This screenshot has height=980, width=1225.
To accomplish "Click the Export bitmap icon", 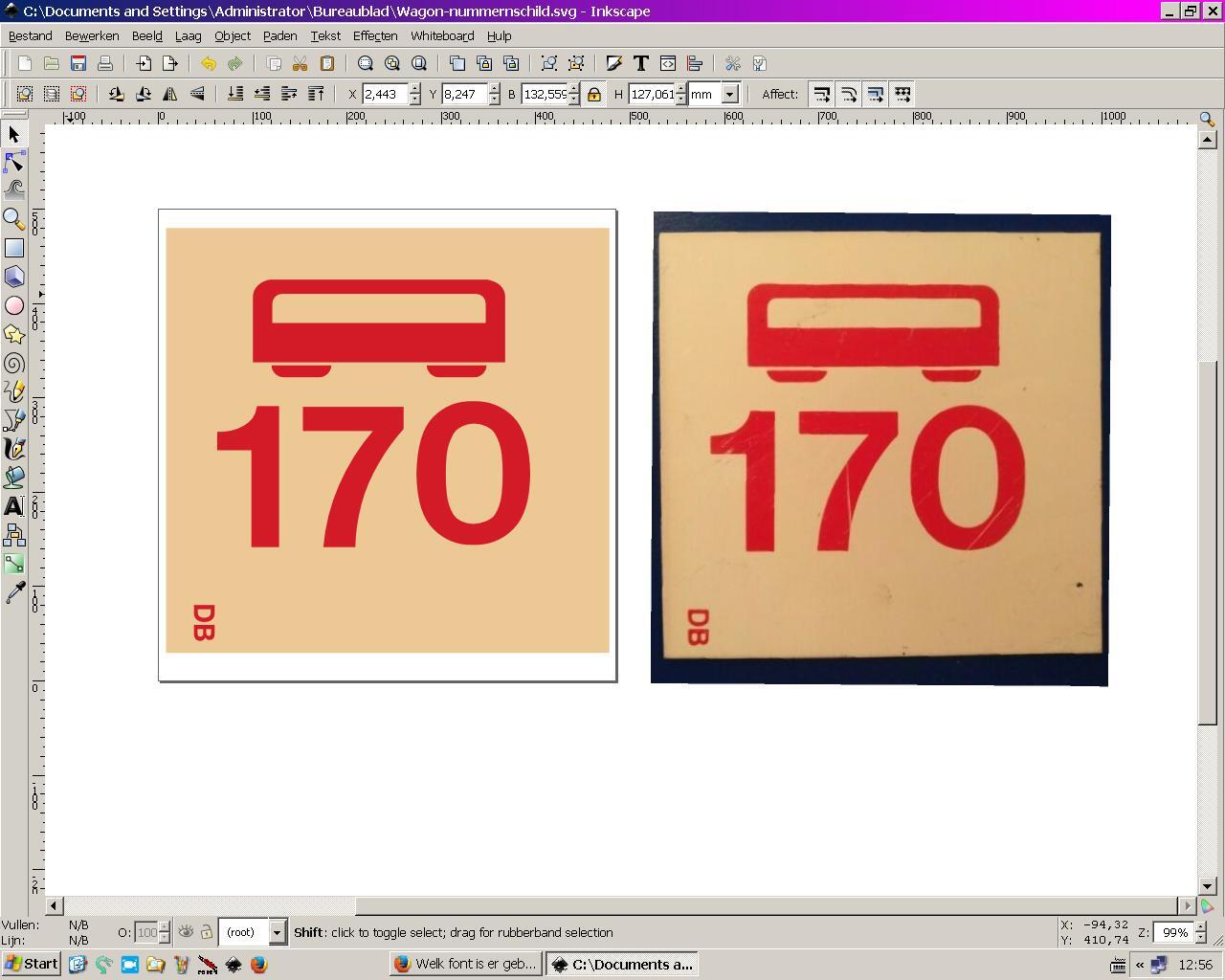I will 170,63.
